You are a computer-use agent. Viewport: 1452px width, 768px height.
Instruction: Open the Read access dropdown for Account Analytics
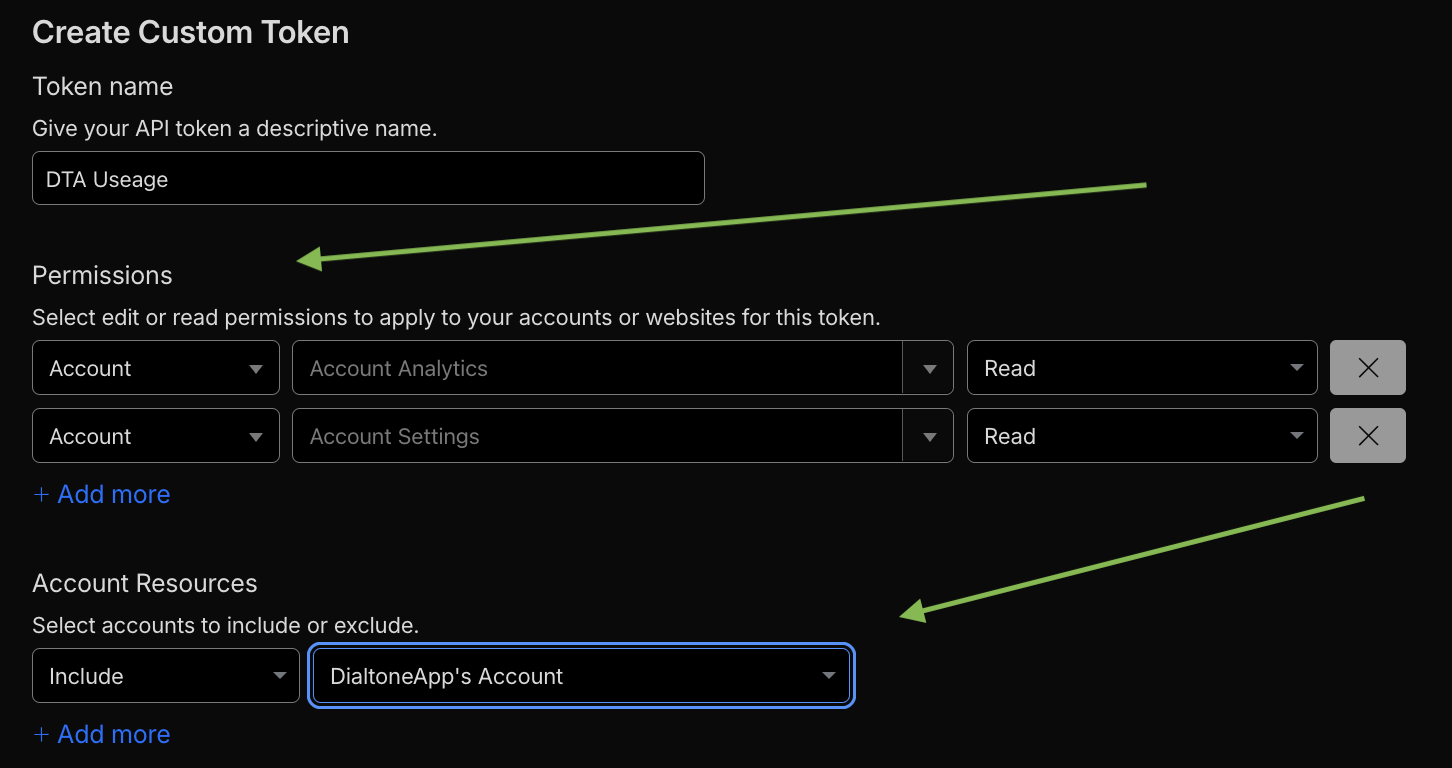pyautogui.click(x=1142, y=368)
